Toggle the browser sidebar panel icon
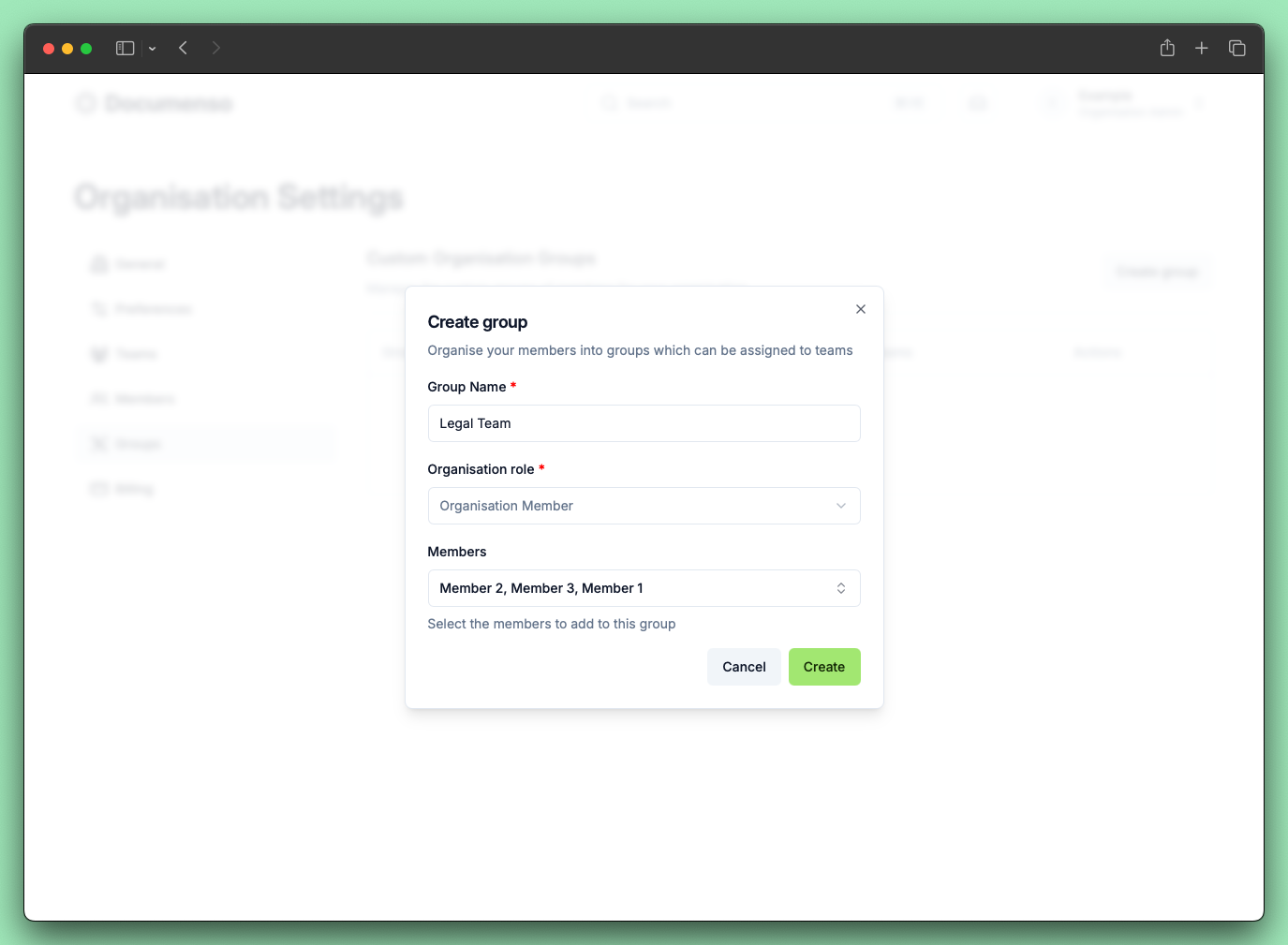This screenshot has height=945, width=1288. (125, 48)
